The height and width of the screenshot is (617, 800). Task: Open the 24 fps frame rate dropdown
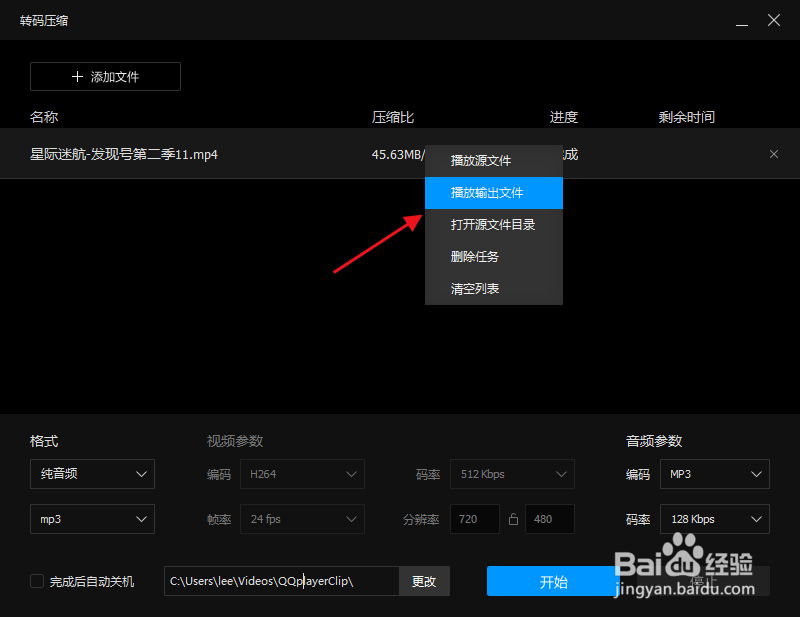(x=302, y=519)
